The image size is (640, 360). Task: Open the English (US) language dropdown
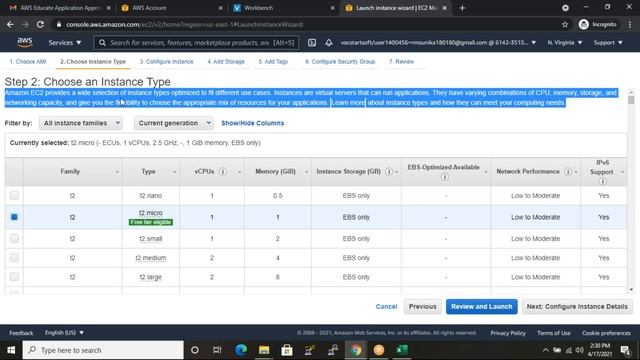click(x=64, y=333)
